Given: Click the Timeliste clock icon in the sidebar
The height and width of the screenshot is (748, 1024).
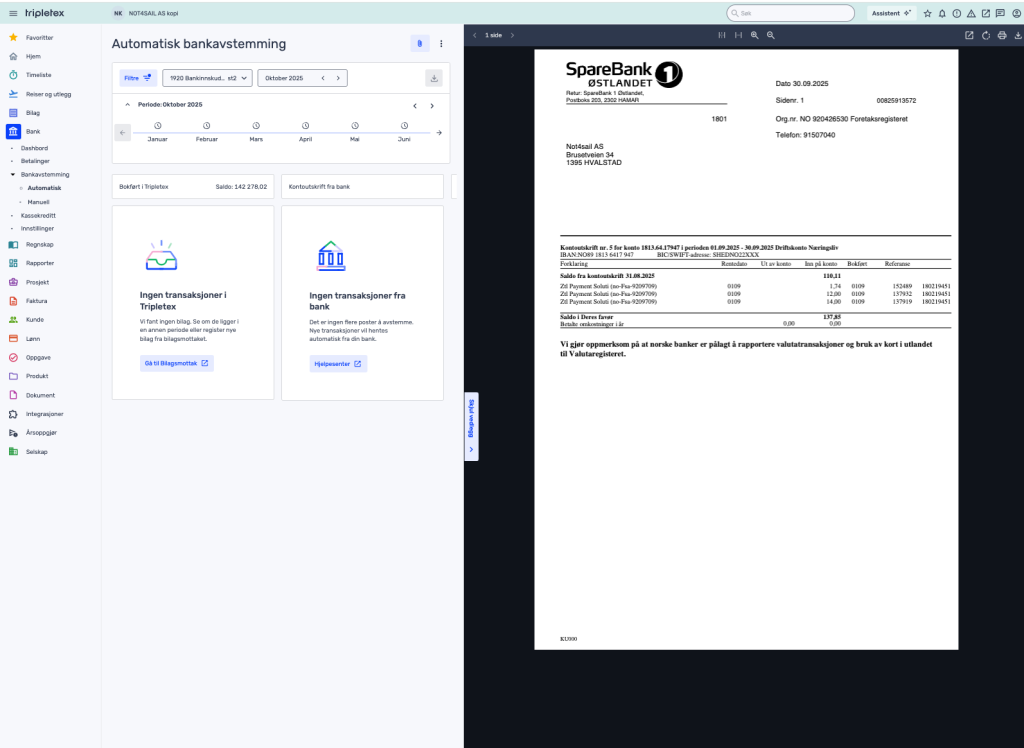Looking at the screenshot, I should pos(13,75).
